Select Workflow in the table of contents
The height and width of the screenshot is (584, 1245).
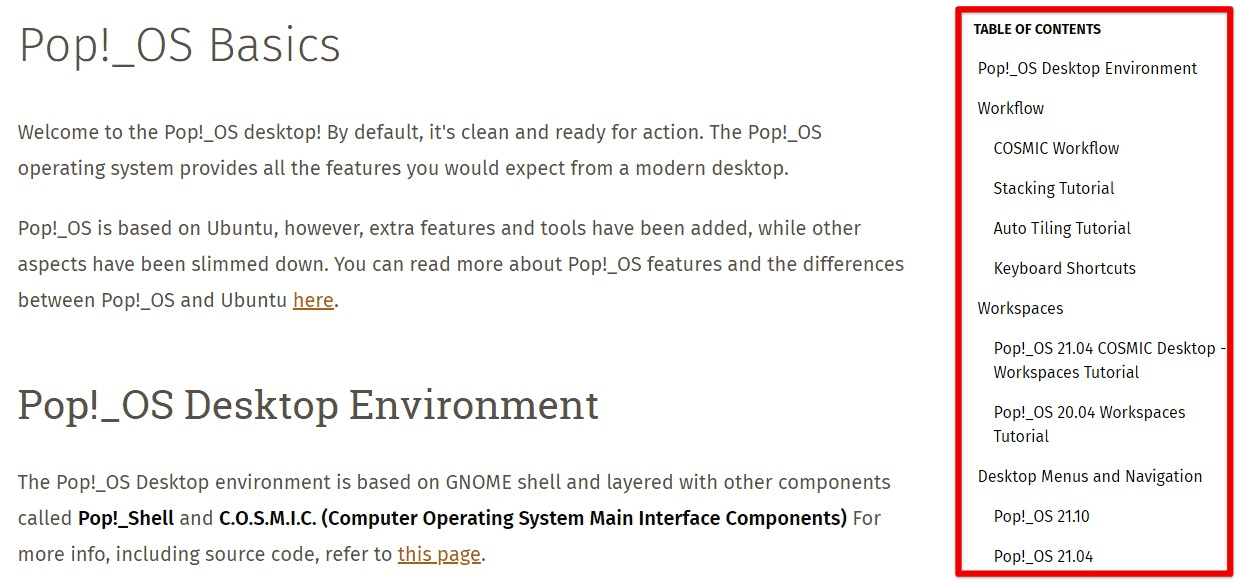pos(1010,108)
